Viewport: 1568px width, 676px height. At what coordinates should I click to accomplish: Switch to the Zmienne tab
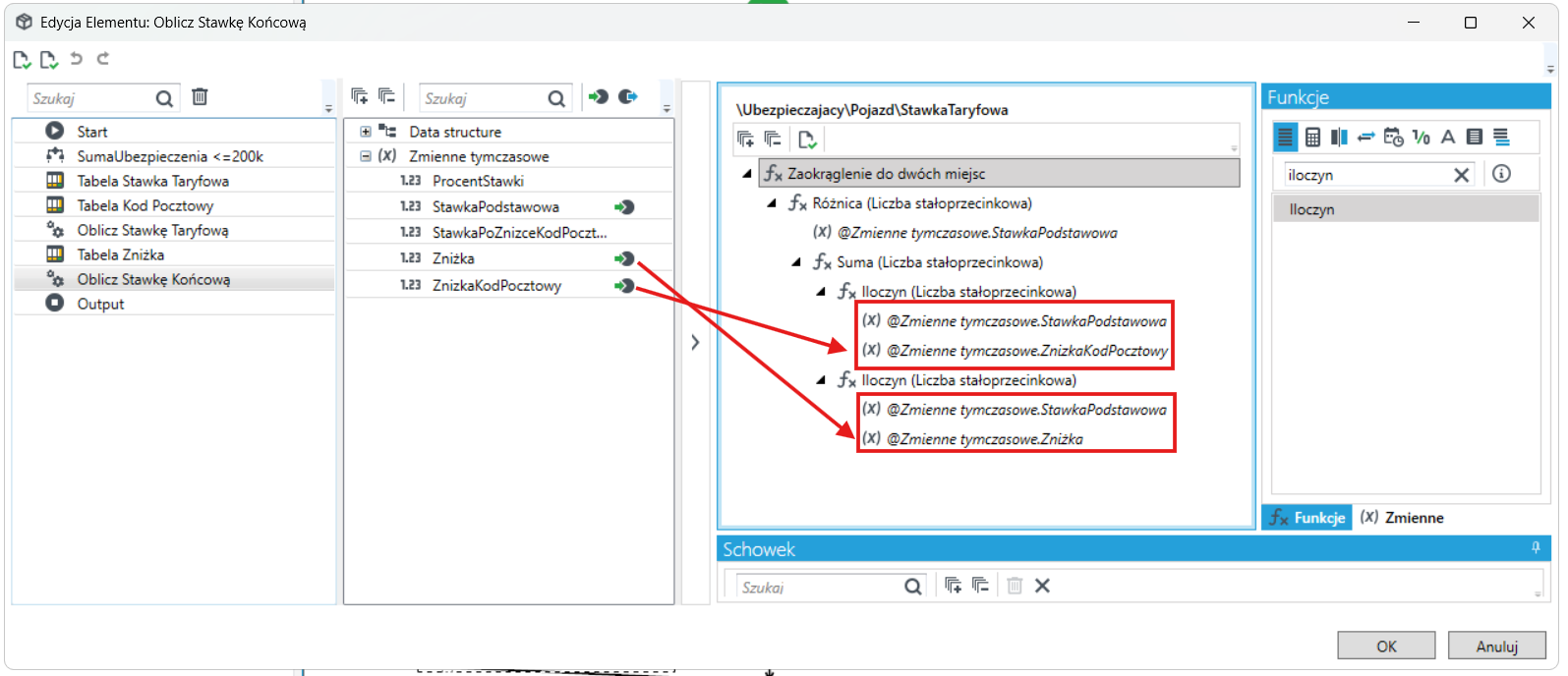coord(1402,518)
